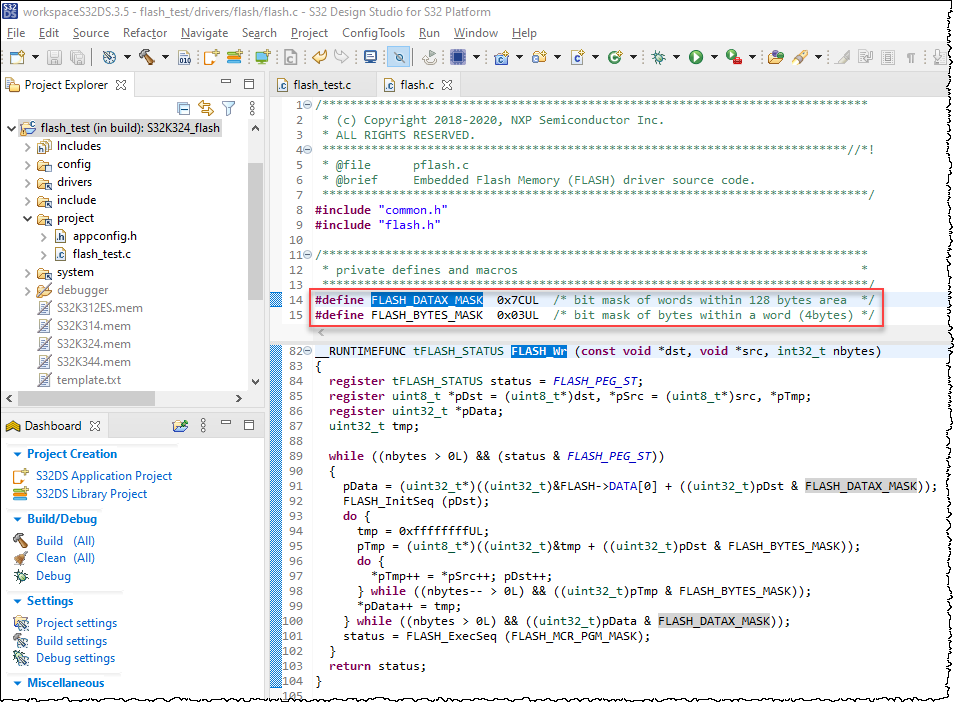954x703 pixels.
Task: Click the Project Explorer vertical scrollbar
Action: [x=255, y=230]
